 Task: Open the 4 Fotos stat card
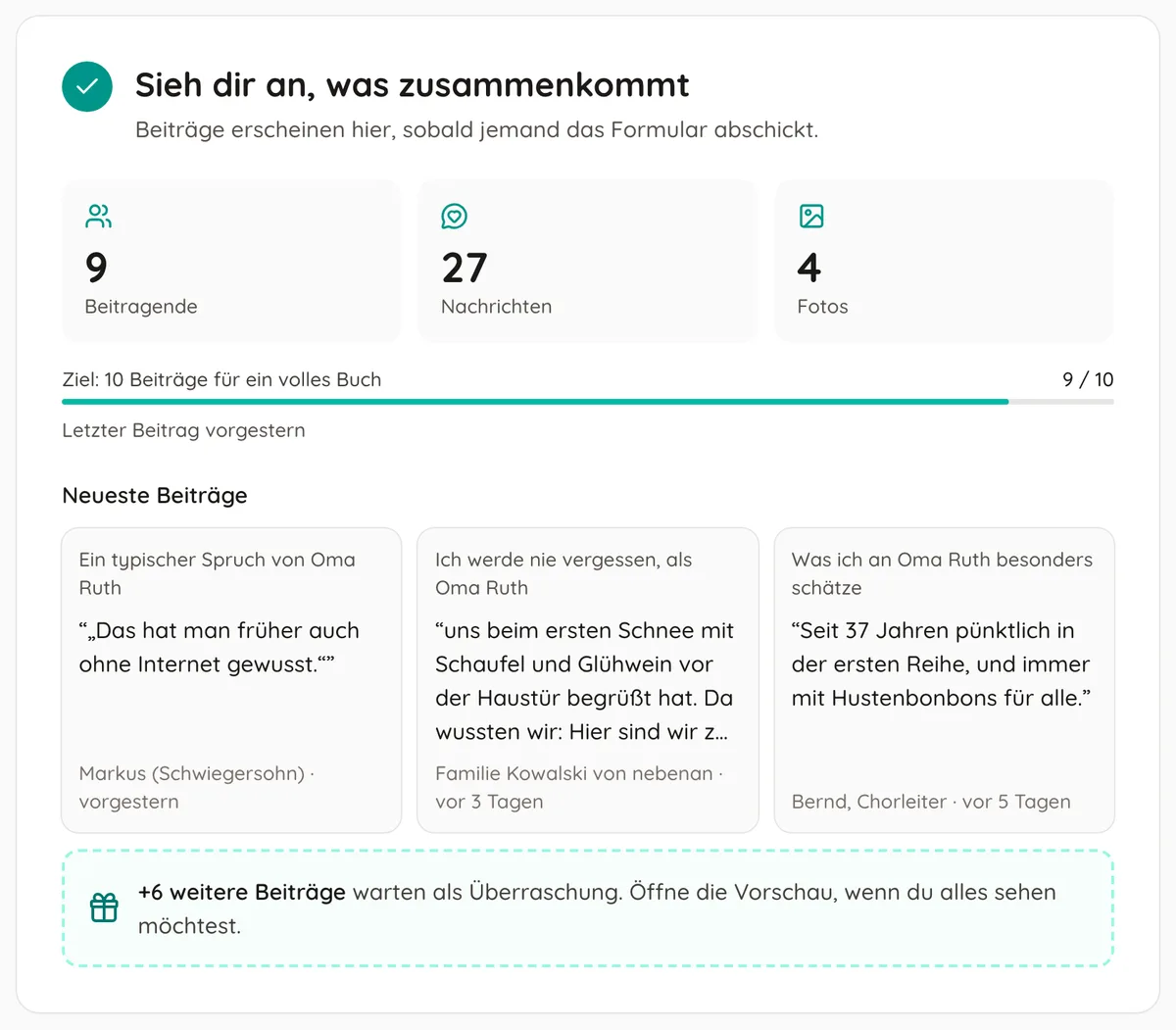pyautogui.click(x=945, y=261)
